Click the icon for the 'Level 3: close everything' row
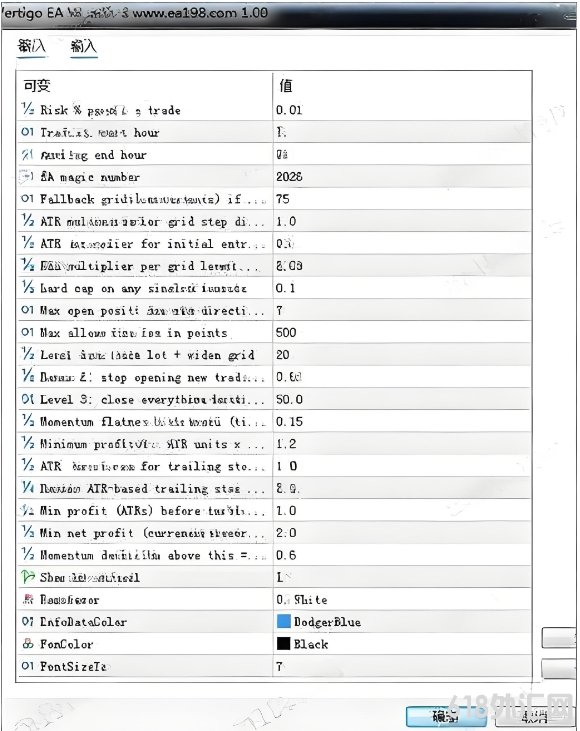The height and width of the screenshot is (731, 580). [x=28, y=399]
